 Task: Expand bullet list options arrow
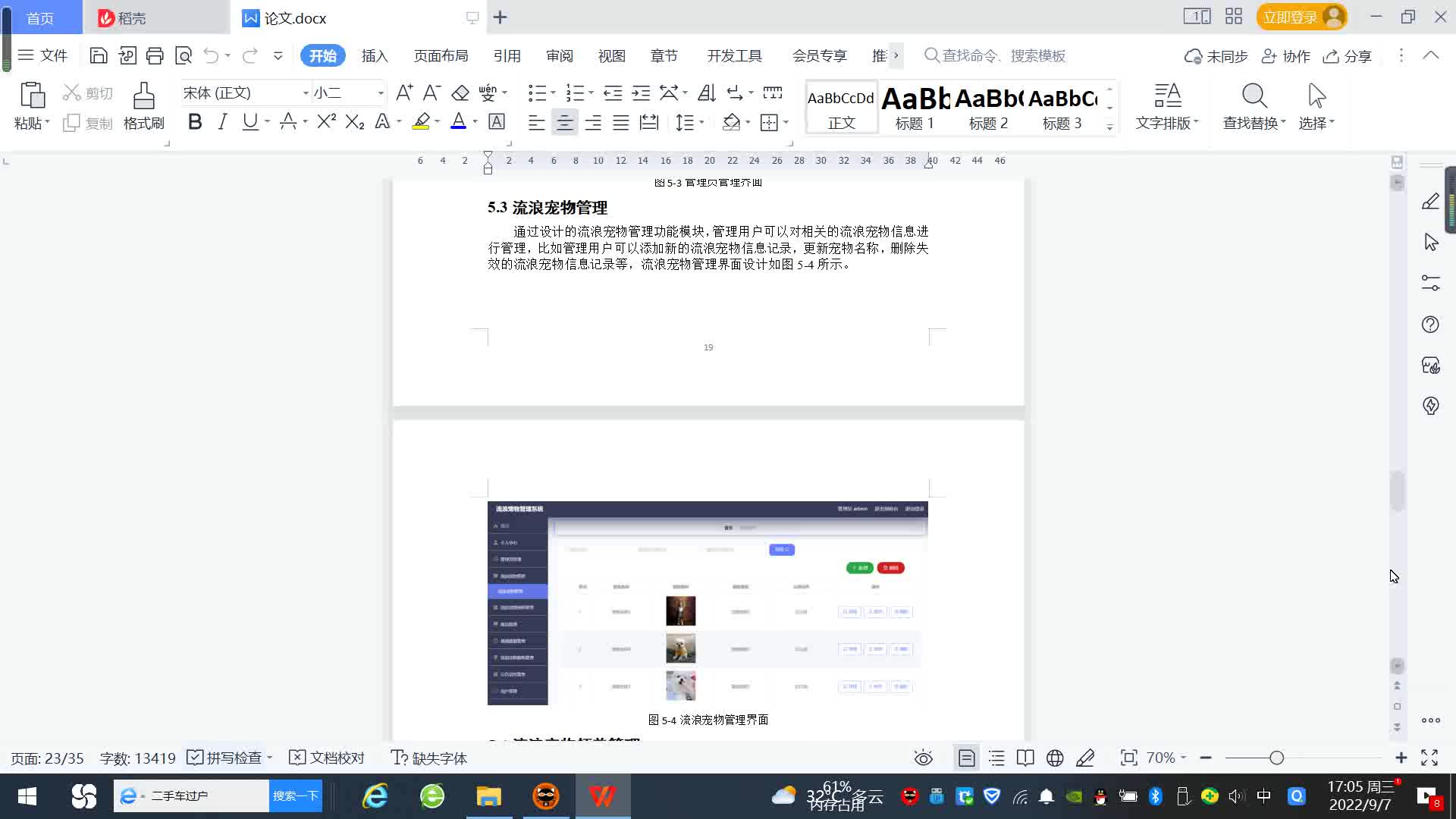tap(553, 93)
